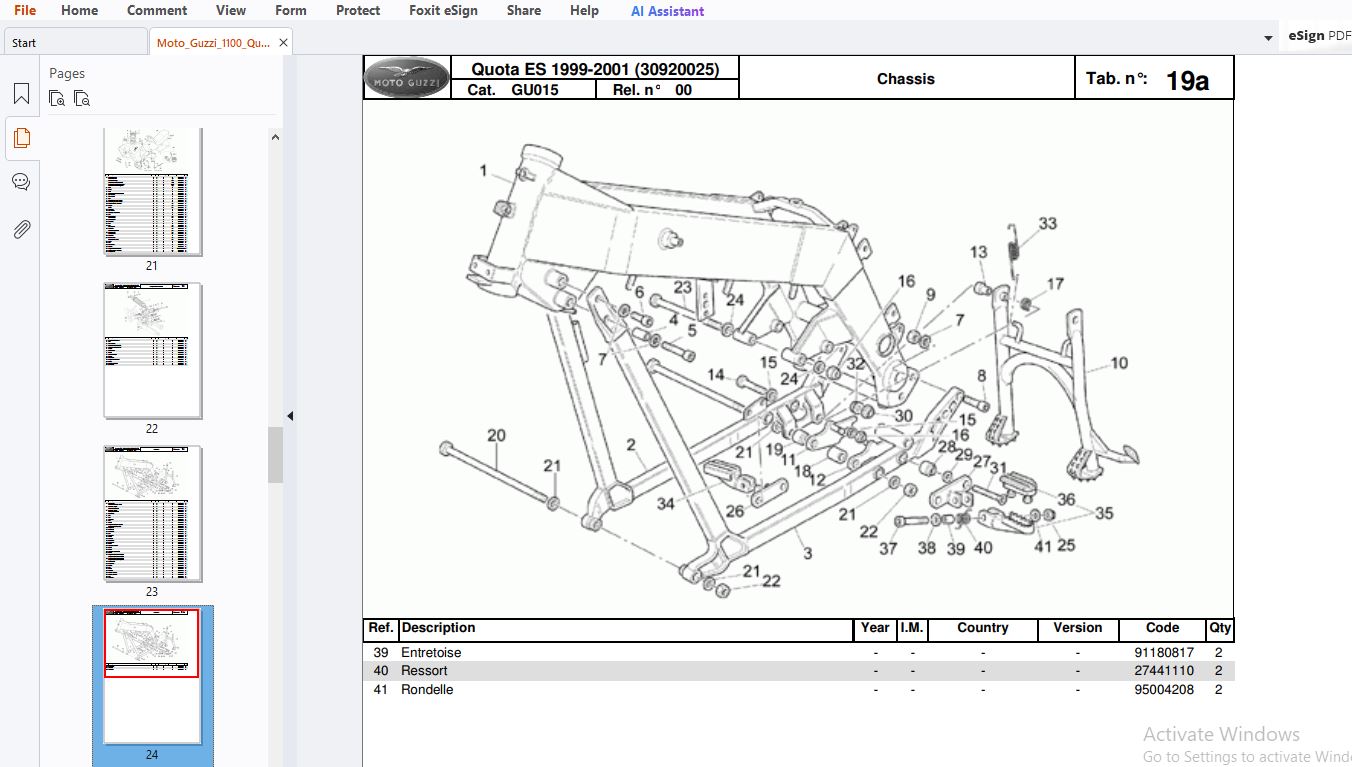The height and width of the screenshot is (767, 1352).
Task: Click part label 33 in the diagram
Action: click(x=1047, y=224)
